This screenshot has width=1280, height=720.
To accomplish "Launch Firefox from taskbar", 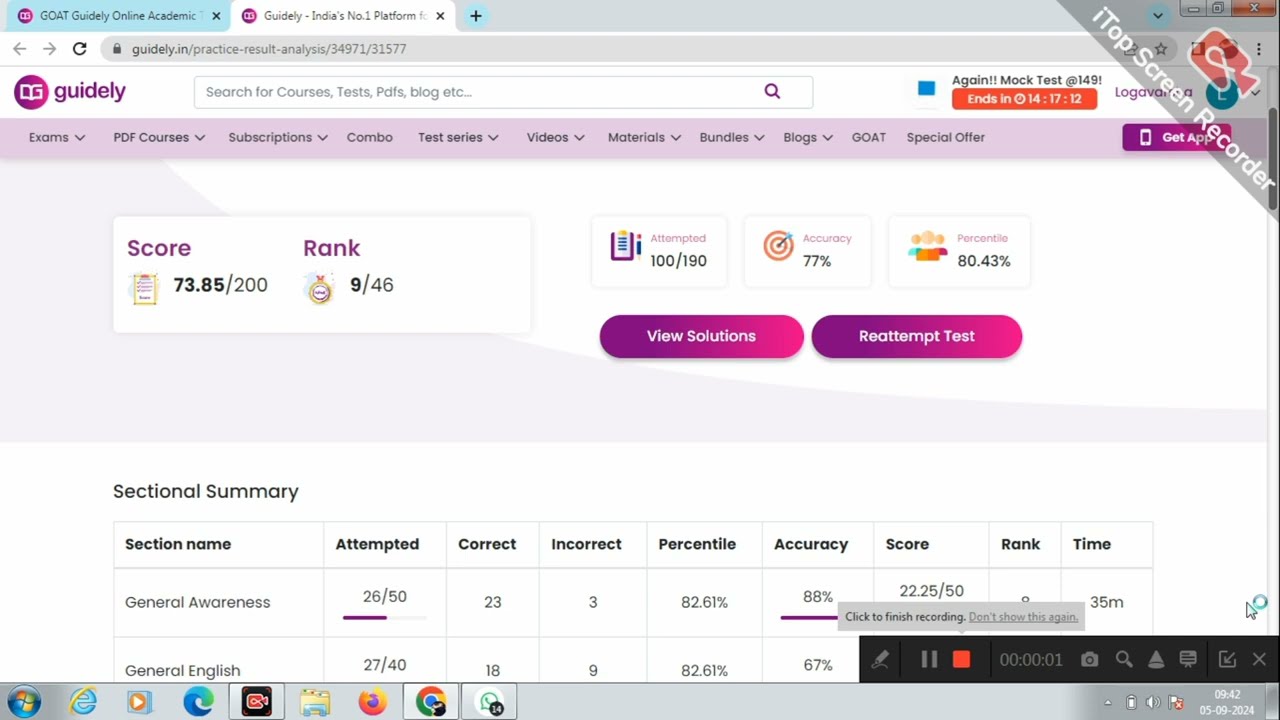I will (372, 702).
